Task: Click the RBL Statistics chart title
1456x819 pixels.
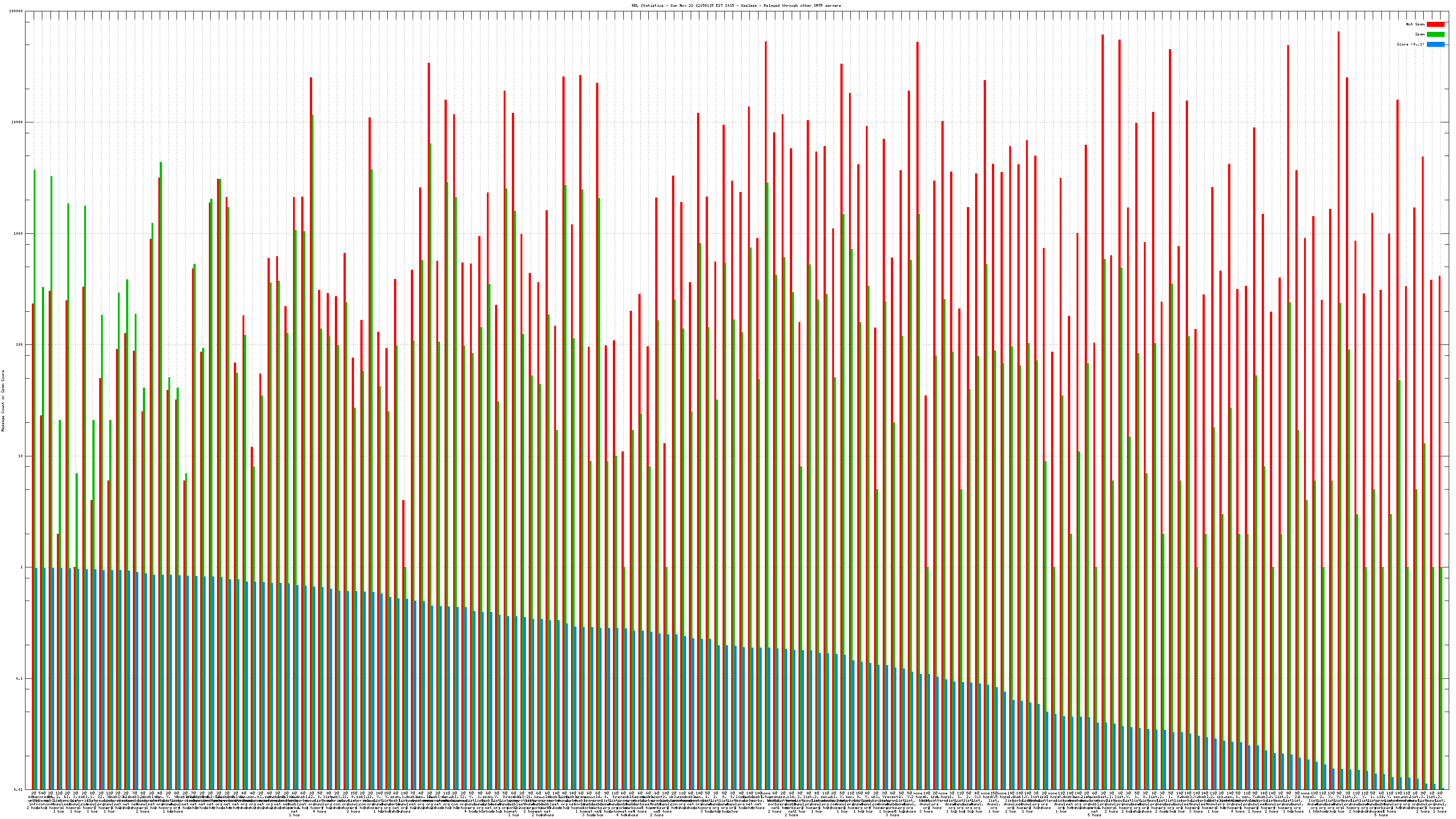Action: coord(736,5)
